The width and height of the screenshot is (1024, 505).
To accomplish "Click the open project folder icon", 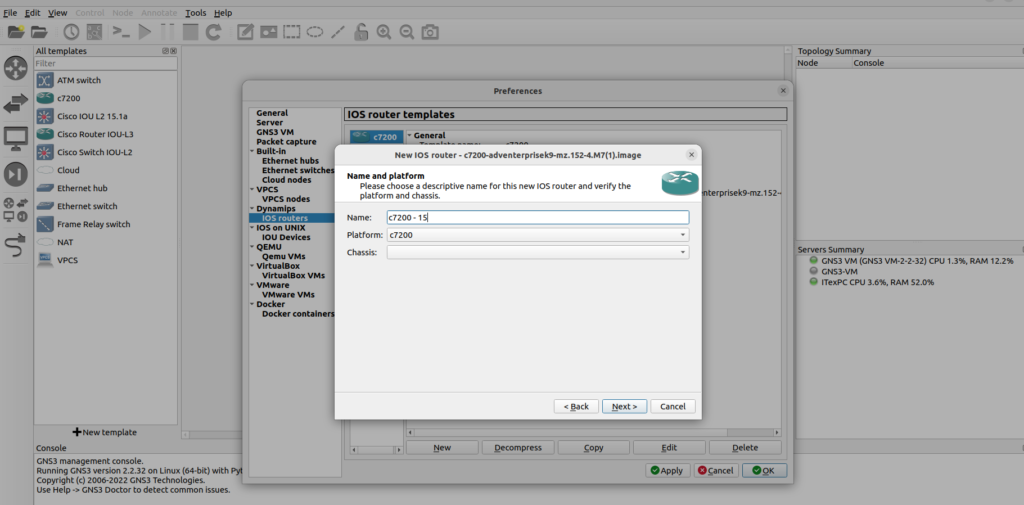I will click(40, 32).
